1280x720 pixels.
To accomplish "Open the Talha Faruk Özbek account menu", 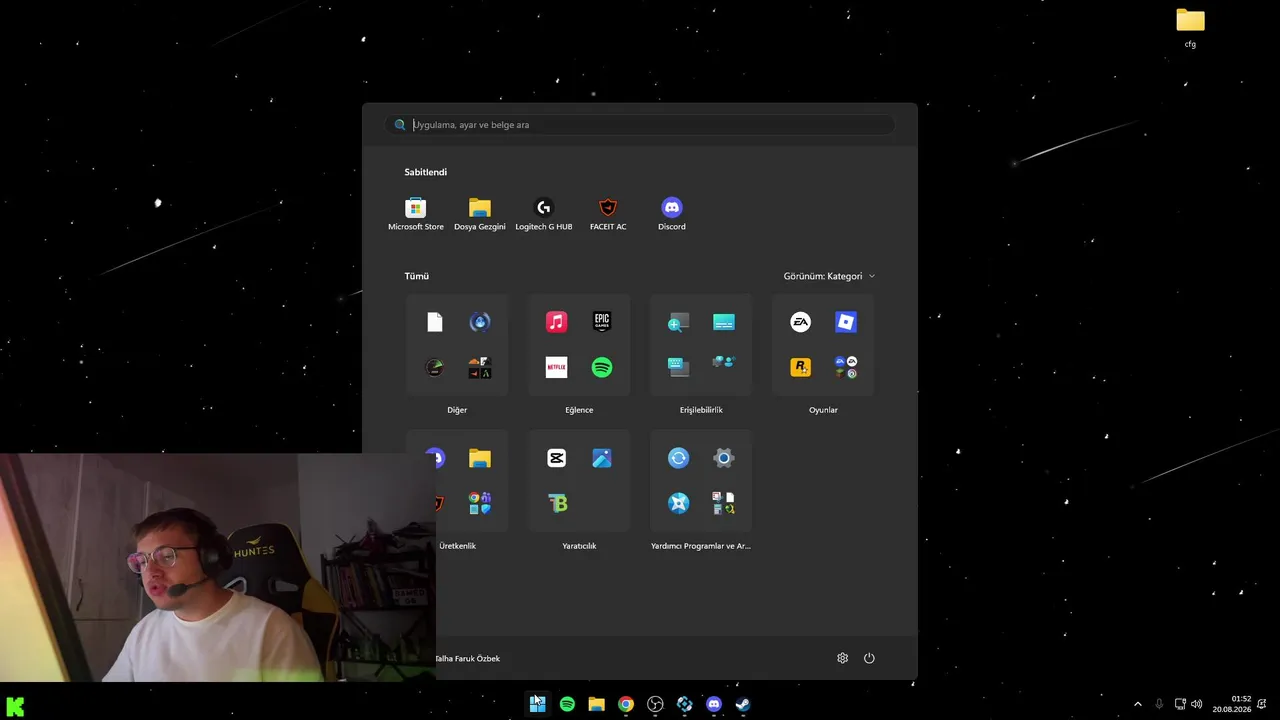I will (x=467, y=658).
